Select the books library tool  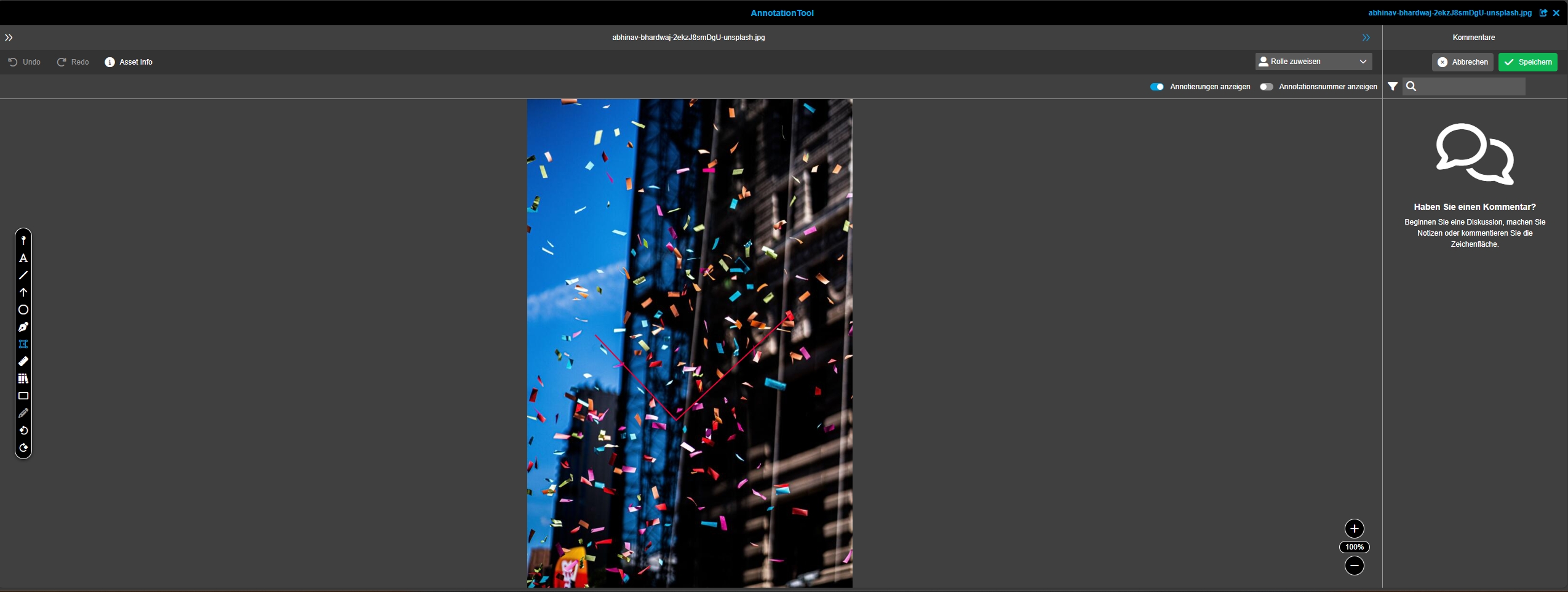tap(23, 378)
